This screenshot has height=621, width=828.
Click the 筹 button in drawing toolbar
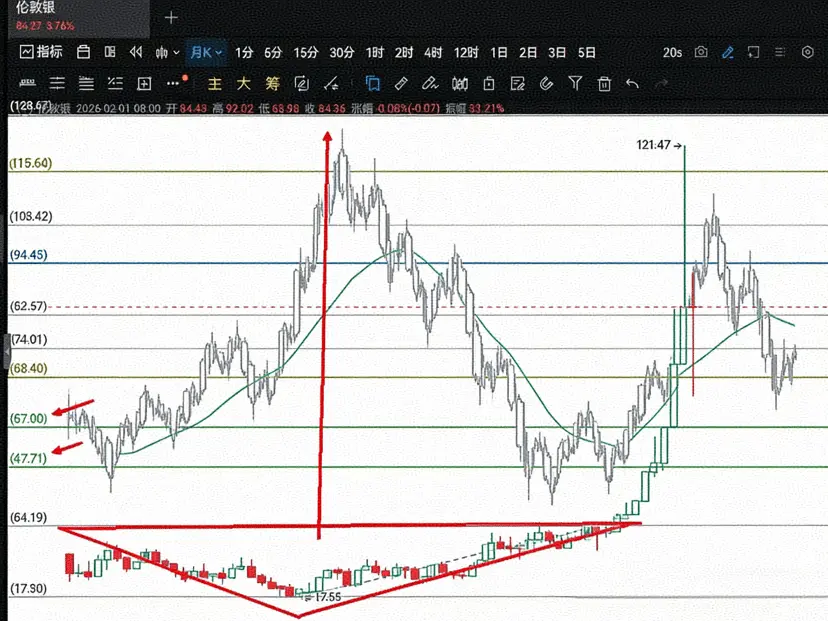(x=272, y=83)
